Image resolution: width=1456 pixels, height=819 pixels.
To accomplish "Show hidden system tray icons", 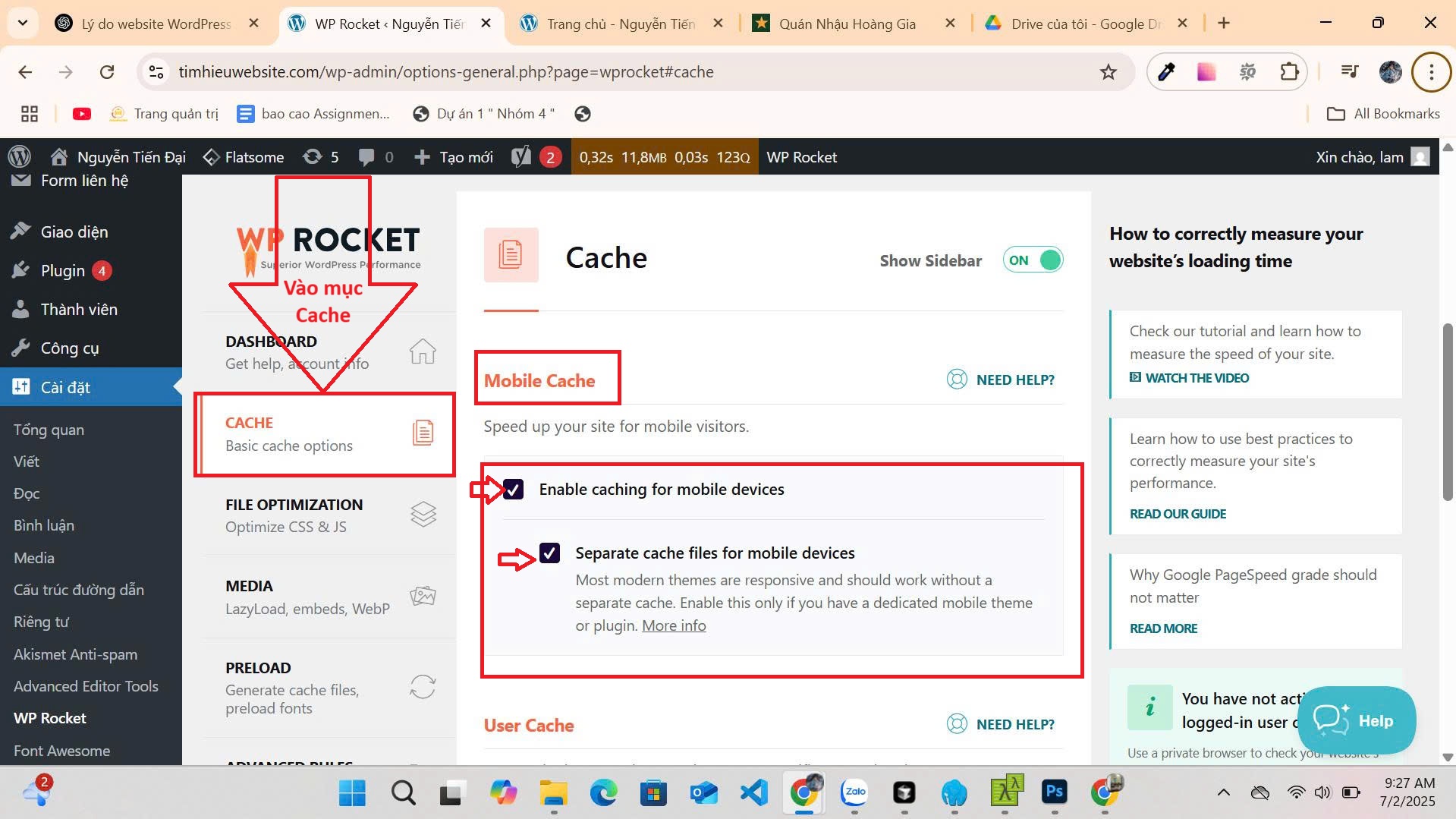I will [x=1223, y=793].
